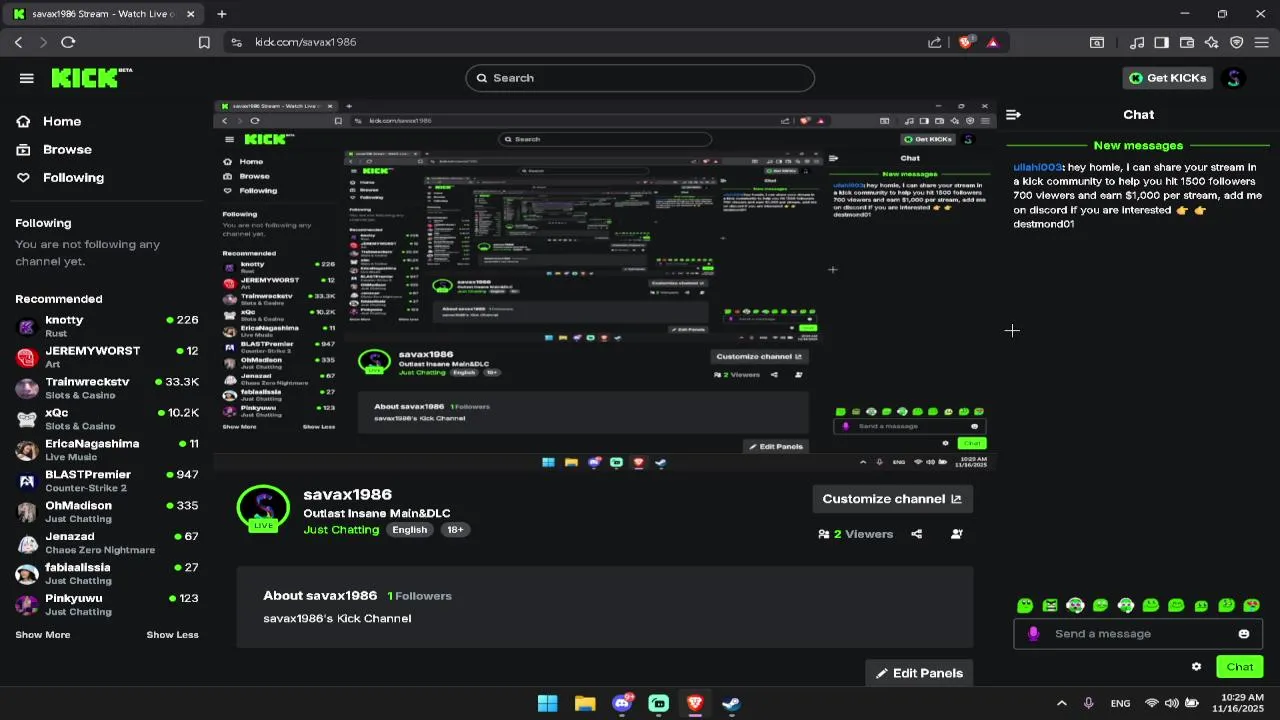Reload the page
1280x720 pixels.
tap(68, 42)
